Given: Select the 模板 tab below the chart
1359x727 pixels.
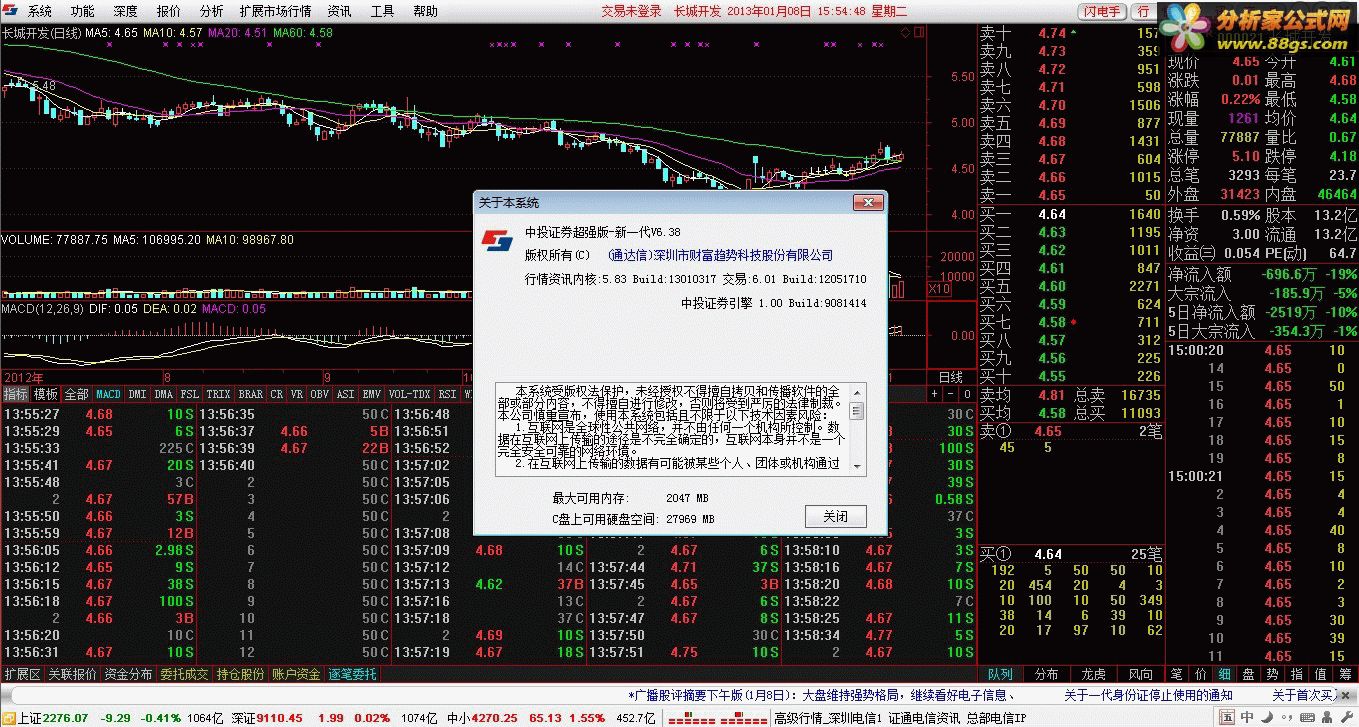Looking at the screenshot, I should point(46,394).
